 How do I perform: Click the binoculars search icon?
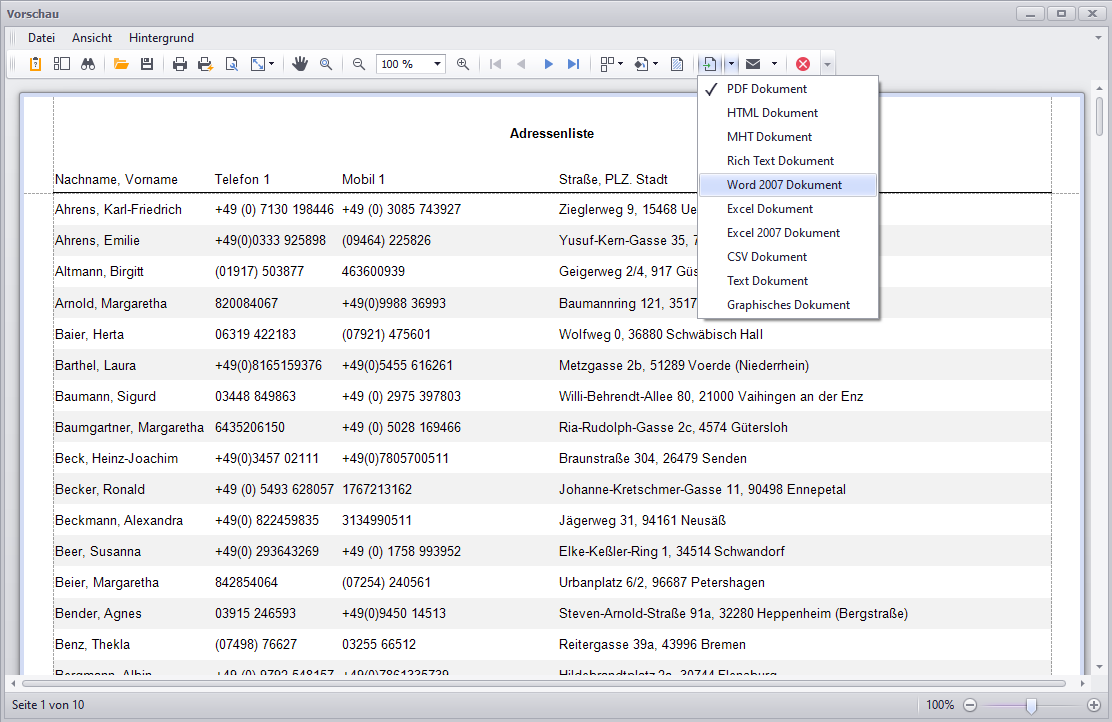(88, 64)
